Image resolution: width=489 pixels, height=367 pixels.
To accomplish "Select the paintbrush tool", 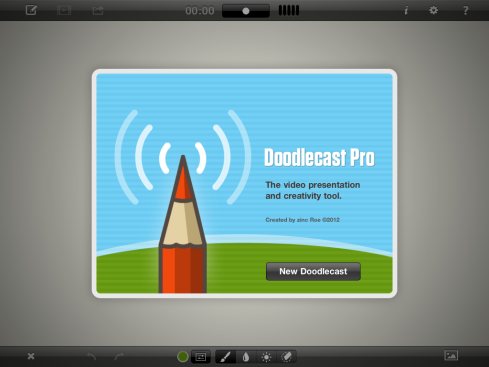I will 226,357.
